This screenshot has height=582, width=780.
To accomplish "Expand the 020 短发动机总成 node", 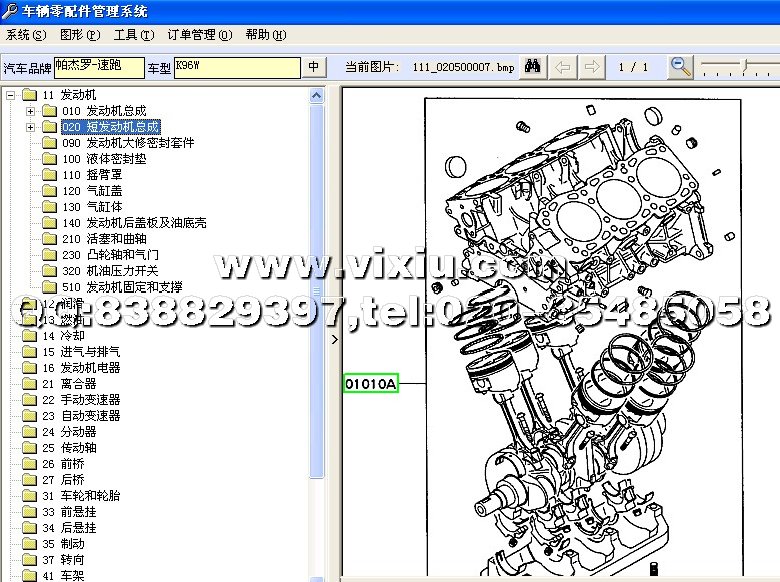I will tap(31, 127).
